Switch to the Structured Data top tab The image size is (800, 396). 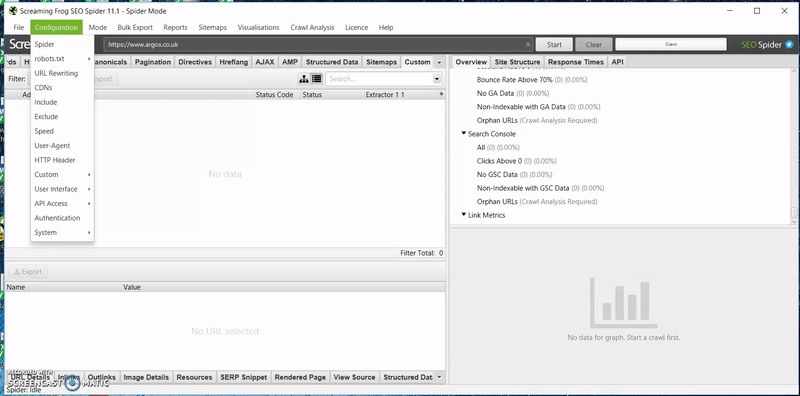click(x=332, y=62)
